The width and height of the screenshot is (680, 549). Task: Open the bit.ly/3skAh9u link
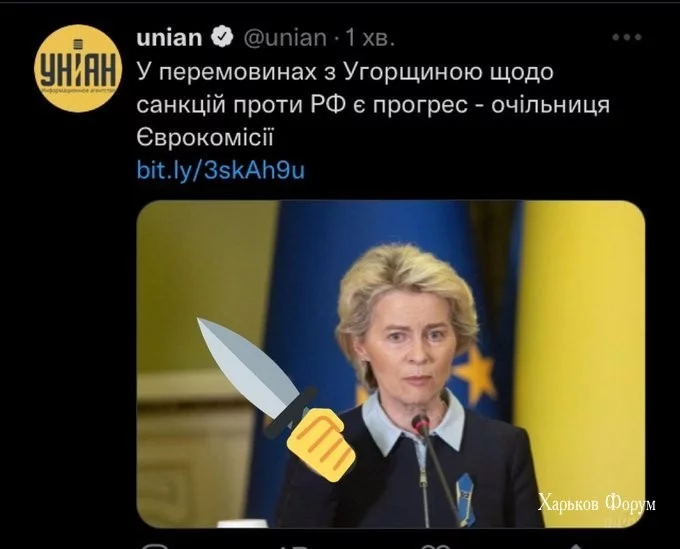coord(221,170)
